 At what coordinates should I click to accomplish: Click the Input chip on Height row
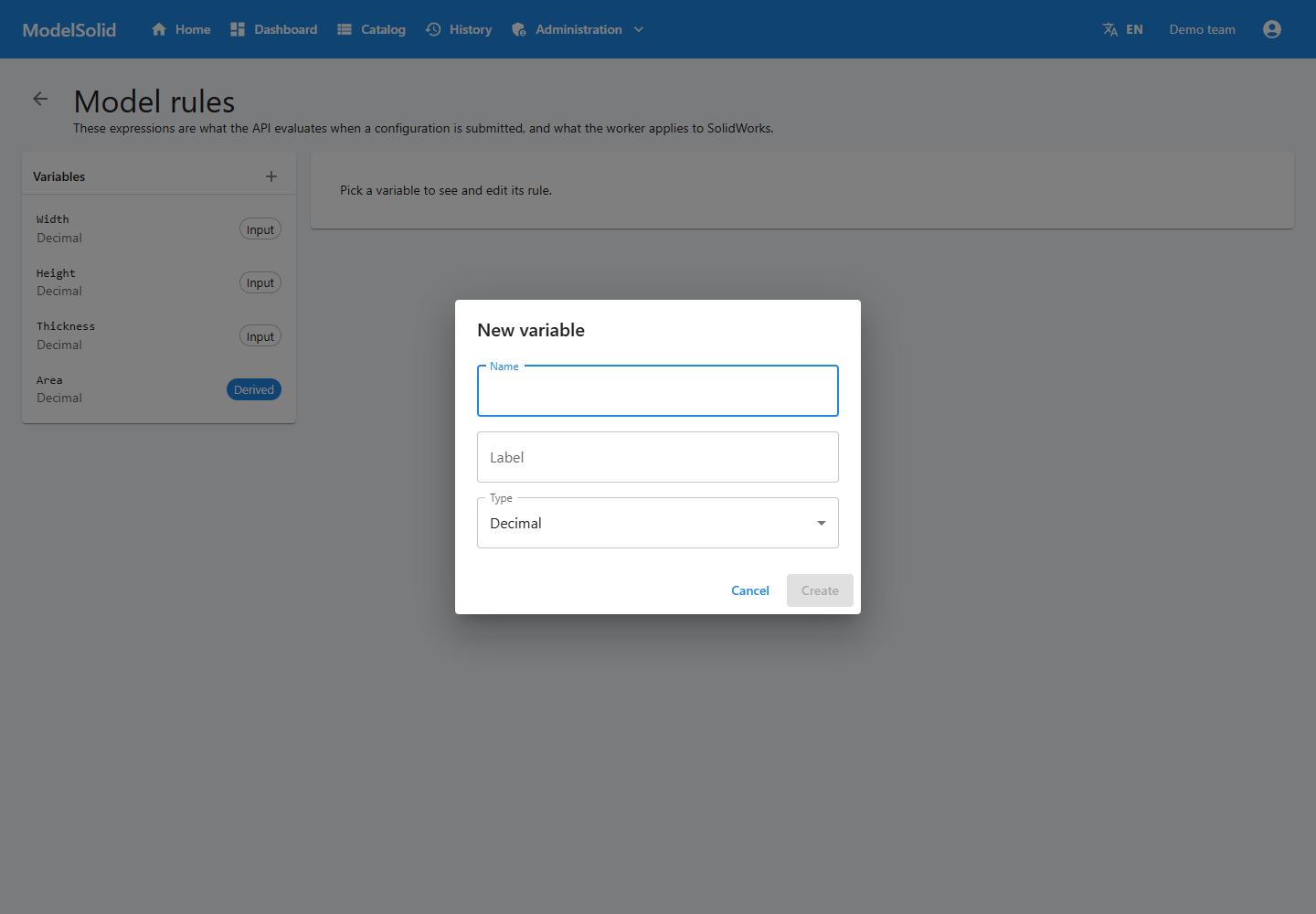pyautogui.click(x=260, y=282)
